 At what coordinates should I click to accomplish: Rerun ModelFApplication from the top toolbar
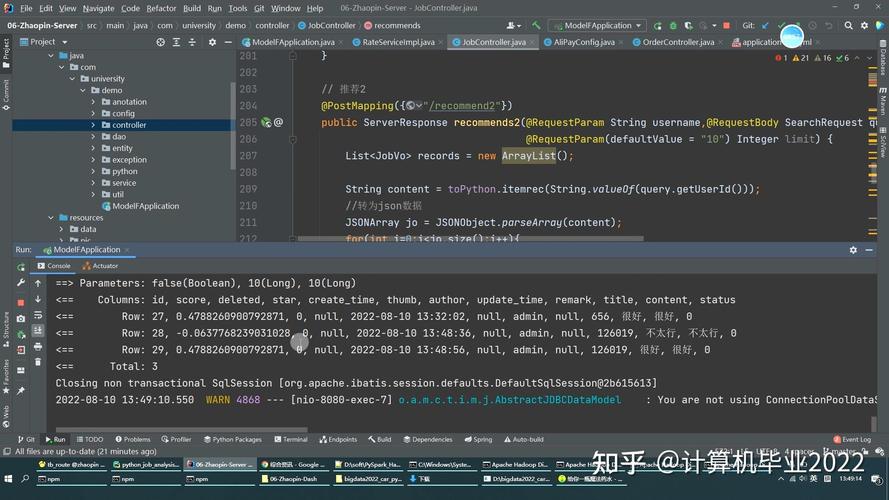[656, 25]
